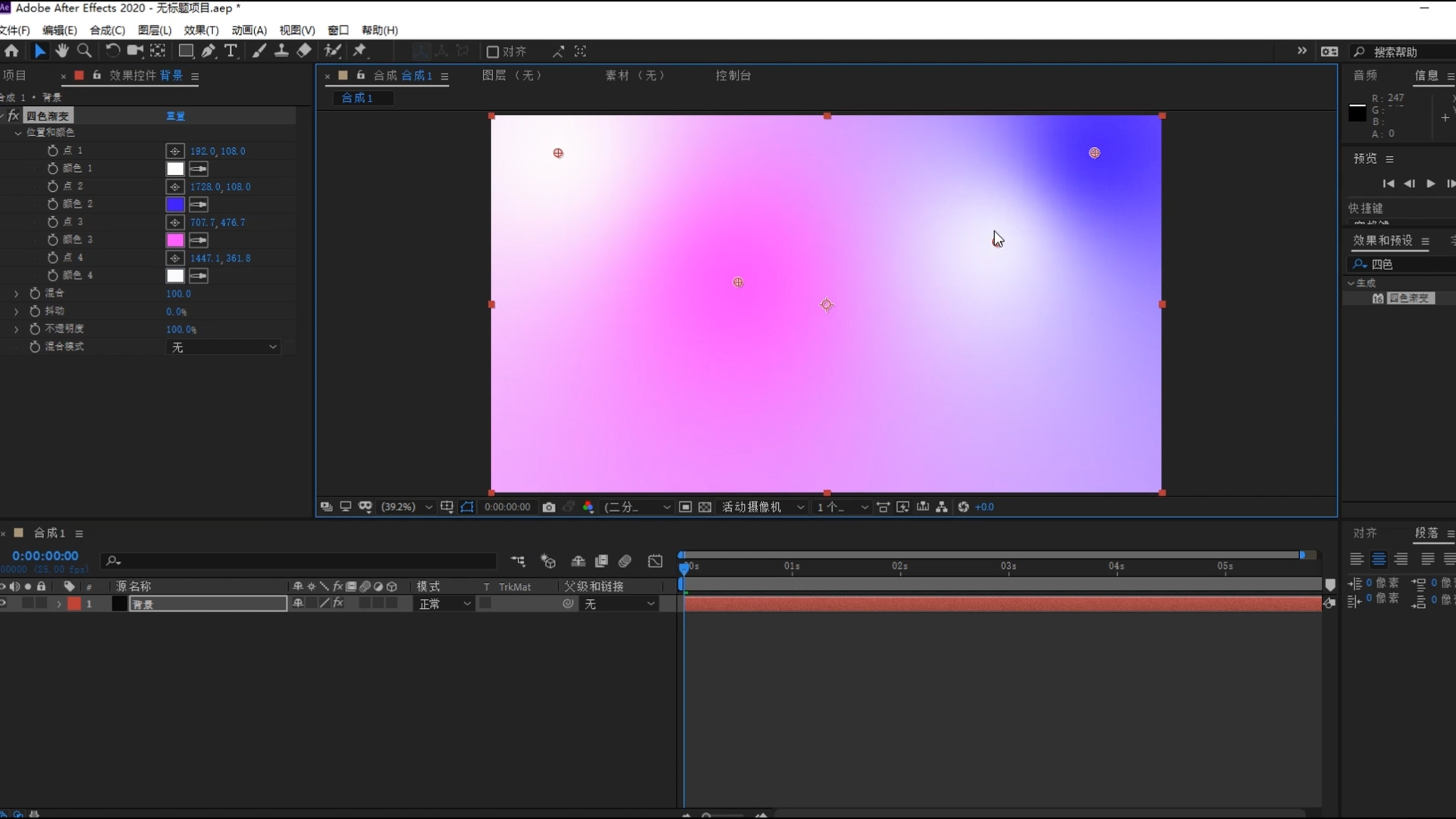Screen dimensions: 1456x819
Task: Click the snapshot camera icon in viewer
Action: pyautogui.click(x=549, y=507)
